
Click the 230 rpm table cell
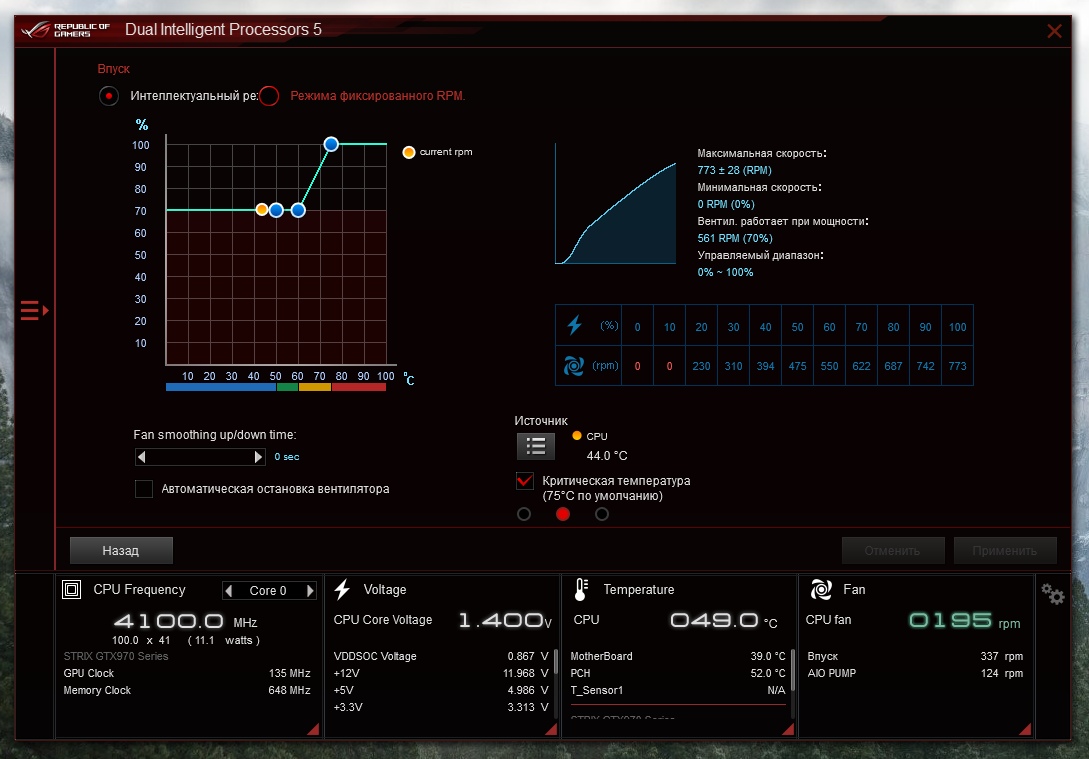(x=701, y=366)
